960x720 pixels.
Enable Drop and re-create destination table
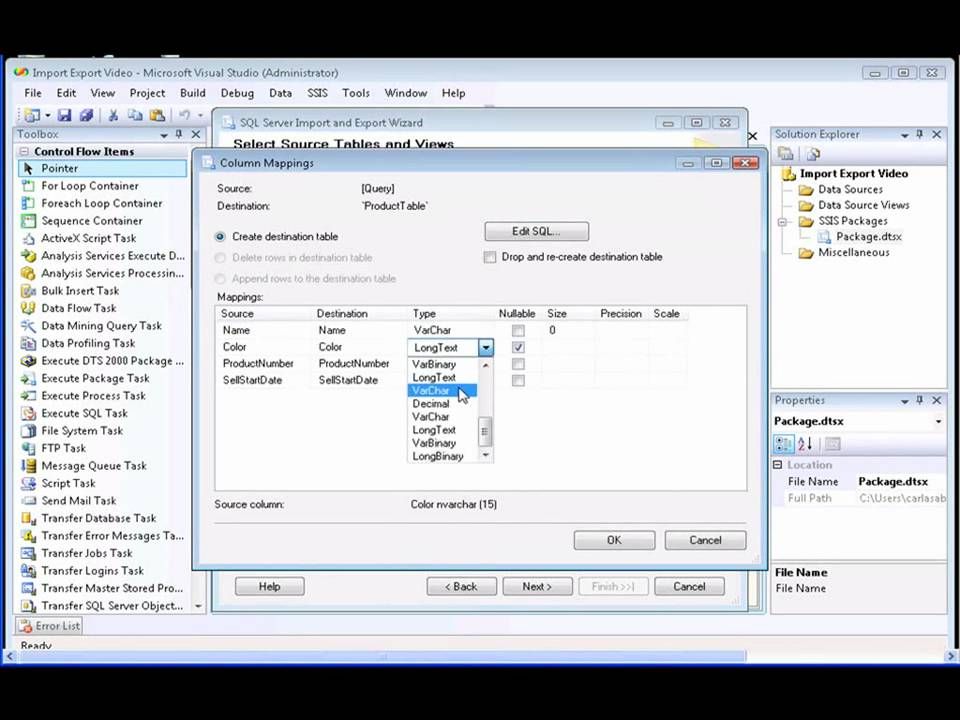(x=490, y=257)
